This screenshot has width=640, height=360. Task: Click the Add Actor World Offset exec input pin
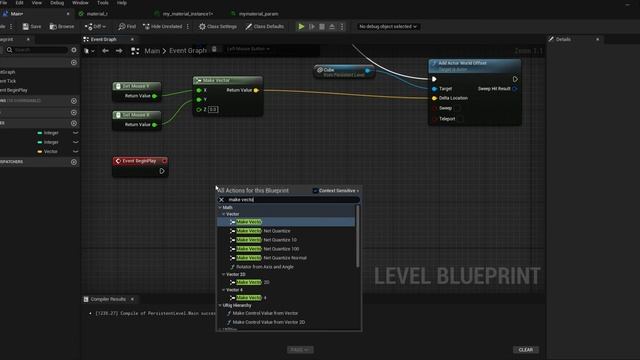pyautogui.click(x=434, y=79)
